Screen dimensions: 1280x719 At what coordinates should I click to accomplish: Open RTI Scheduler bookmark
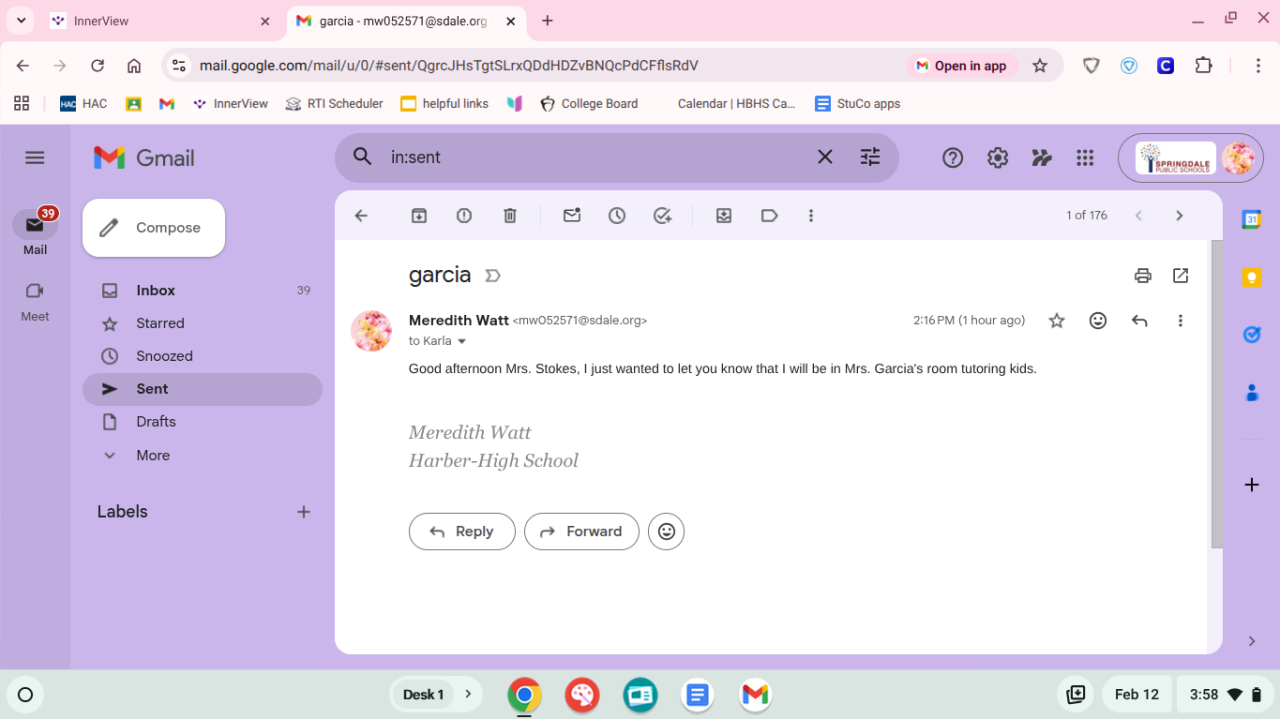334,103
